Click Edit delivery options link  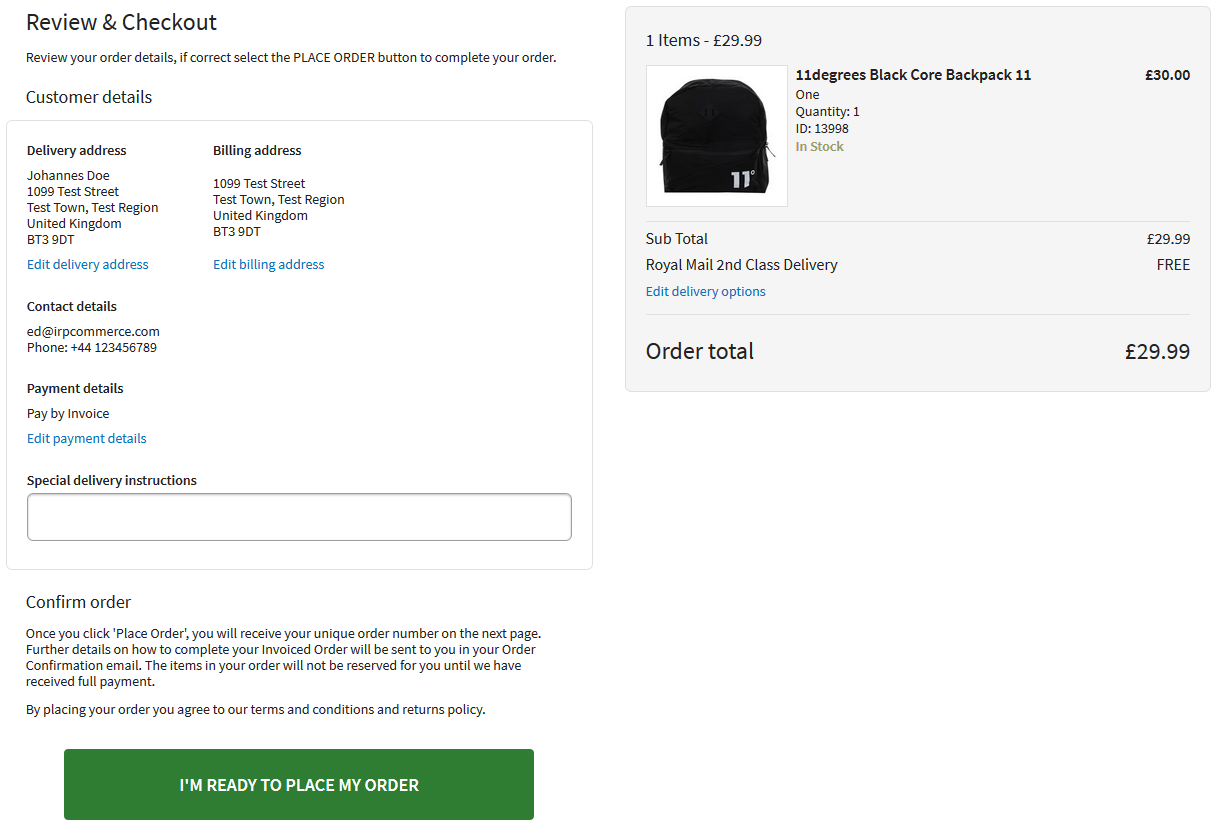[705, 292]
